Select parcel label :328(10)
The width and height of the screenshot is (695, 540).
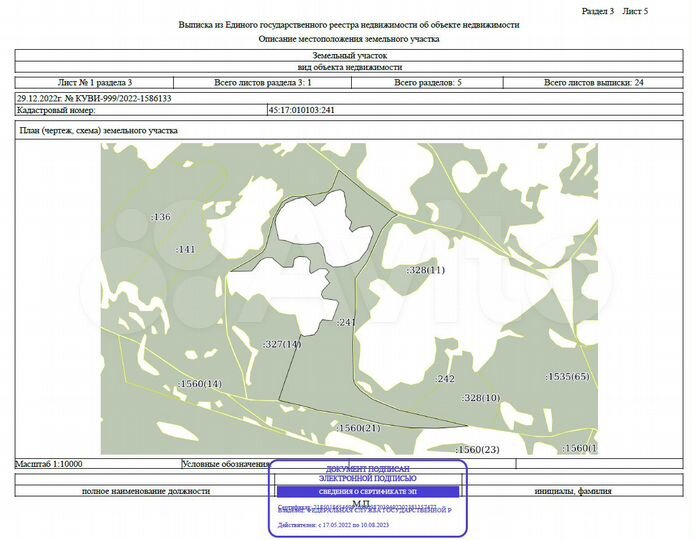tap(481, 398)
